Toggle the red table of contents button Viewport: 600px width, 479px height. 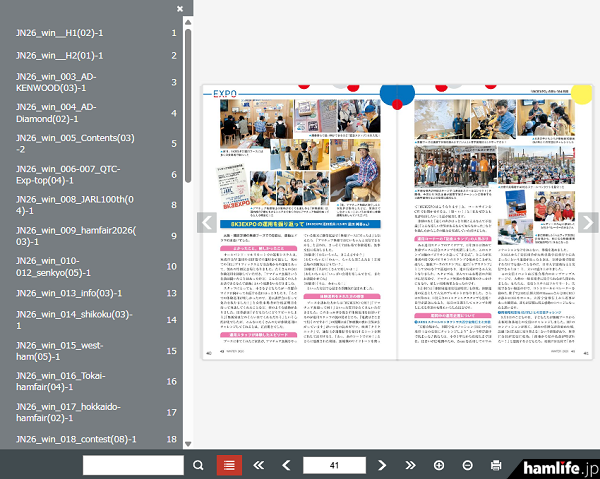click(x=229, y=465)
